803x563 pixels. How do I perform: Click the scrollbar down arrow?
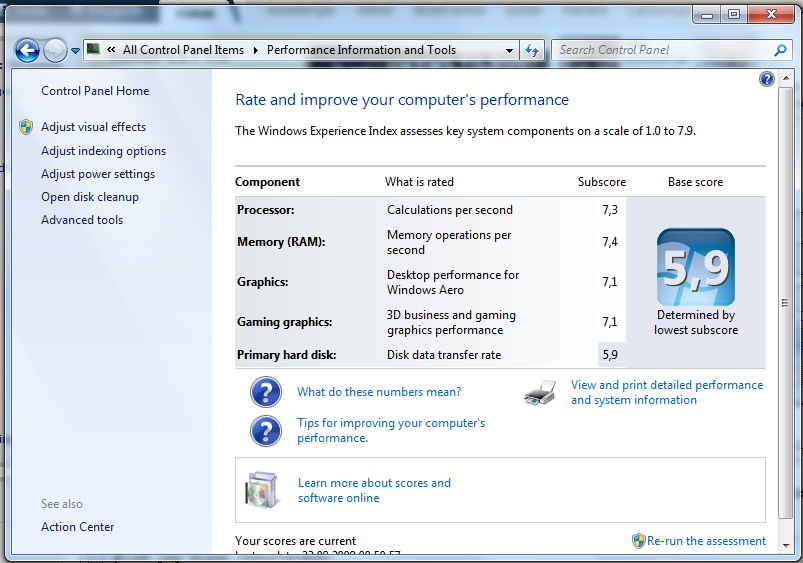pos(786,546)
